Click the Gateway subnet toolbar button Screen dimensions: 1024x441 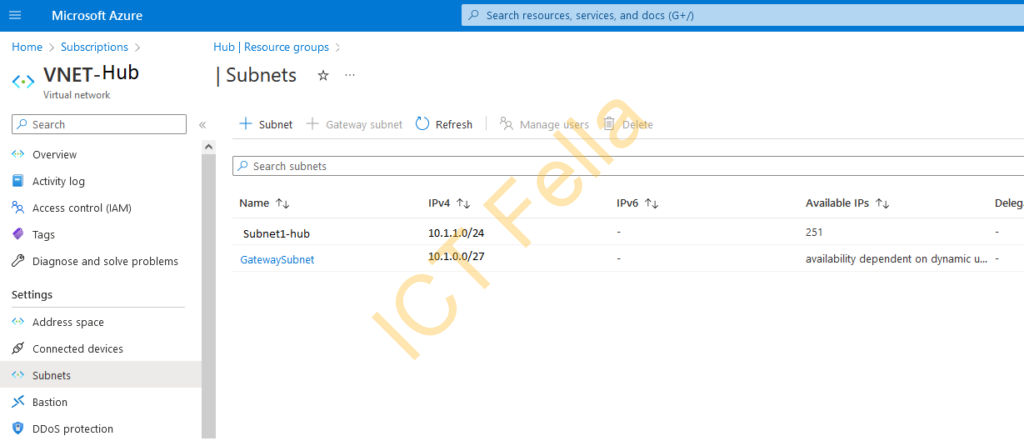pyautogui.click(x=355, y=124)
